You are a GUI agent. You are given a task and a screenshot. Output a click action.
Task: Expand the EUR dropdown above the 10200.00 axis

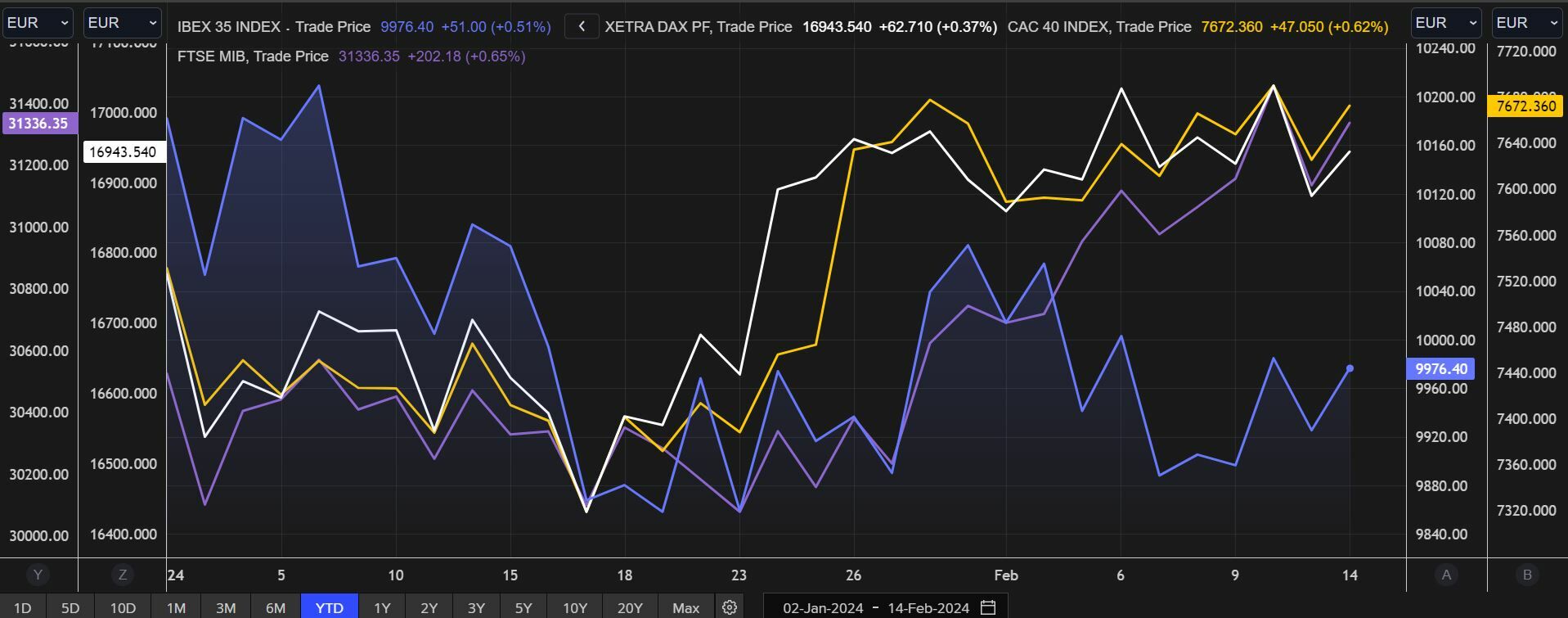click(x=1446, y=23)
